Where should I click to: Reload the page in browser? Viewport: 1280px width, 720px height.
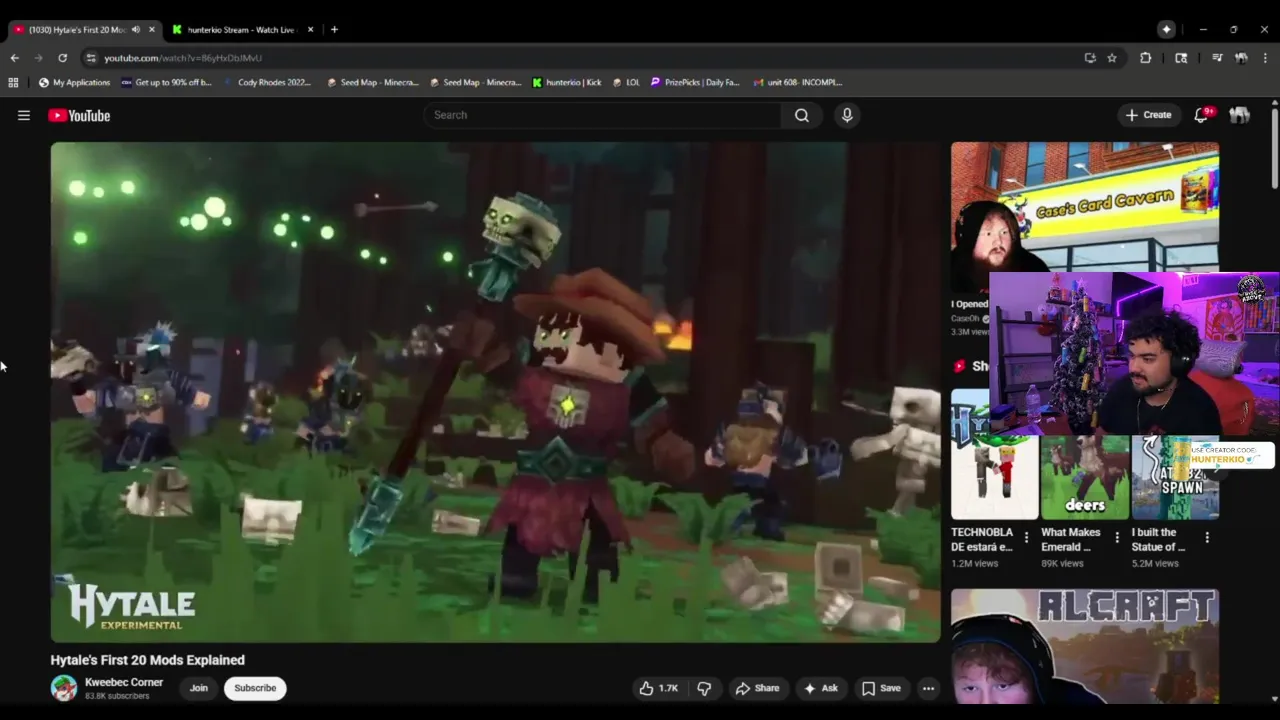pos(62,58)
